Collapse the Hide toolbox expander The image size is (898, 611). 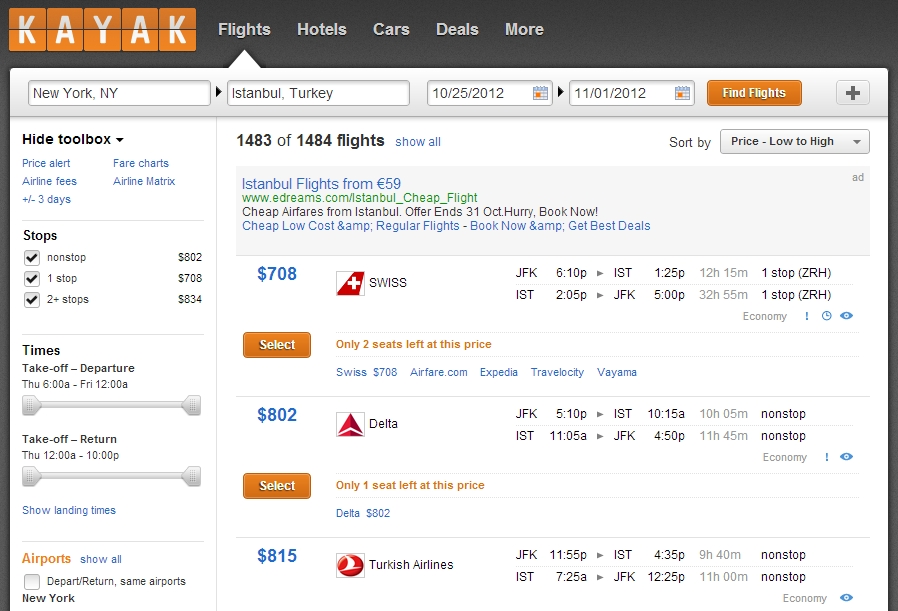(73, 139)
